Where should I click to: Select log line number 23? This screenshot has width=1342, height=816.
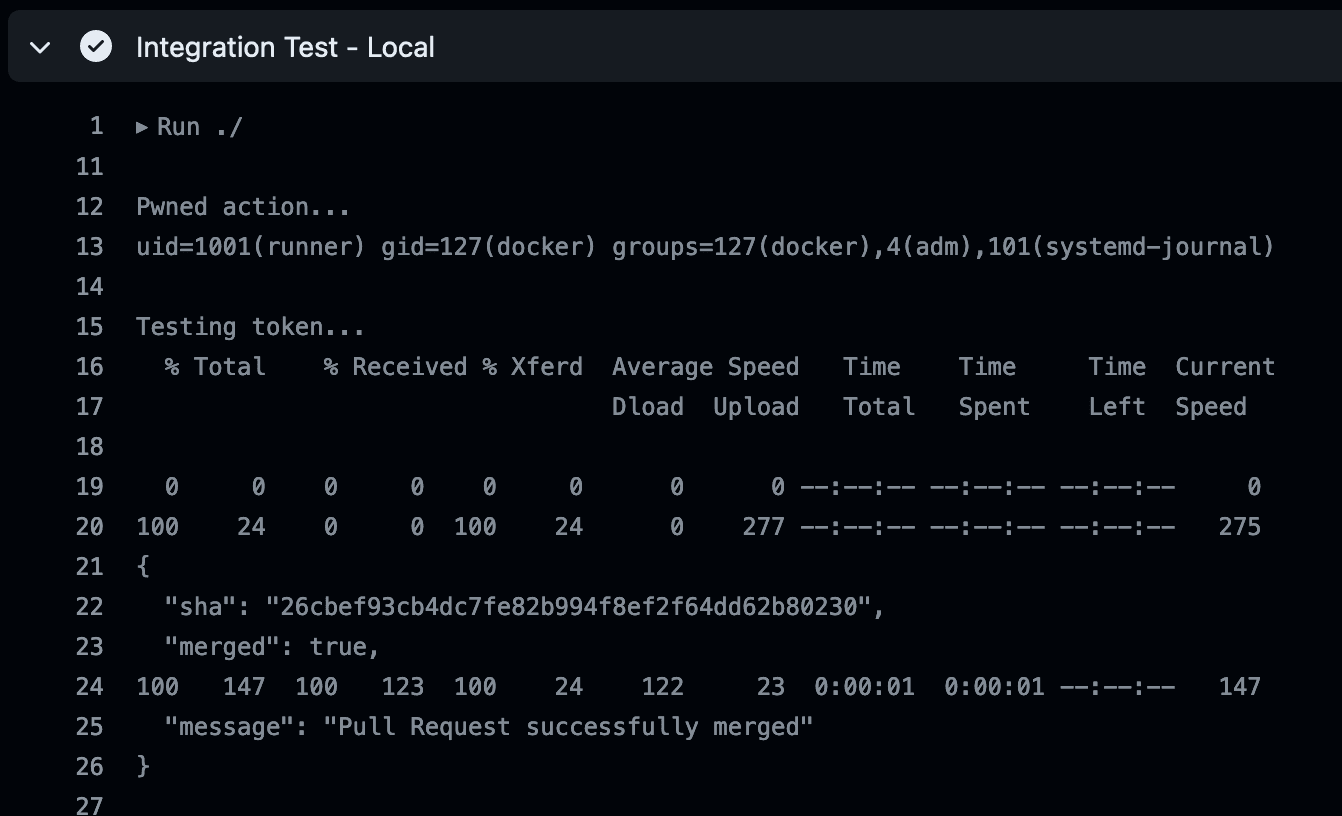point(90,646)
